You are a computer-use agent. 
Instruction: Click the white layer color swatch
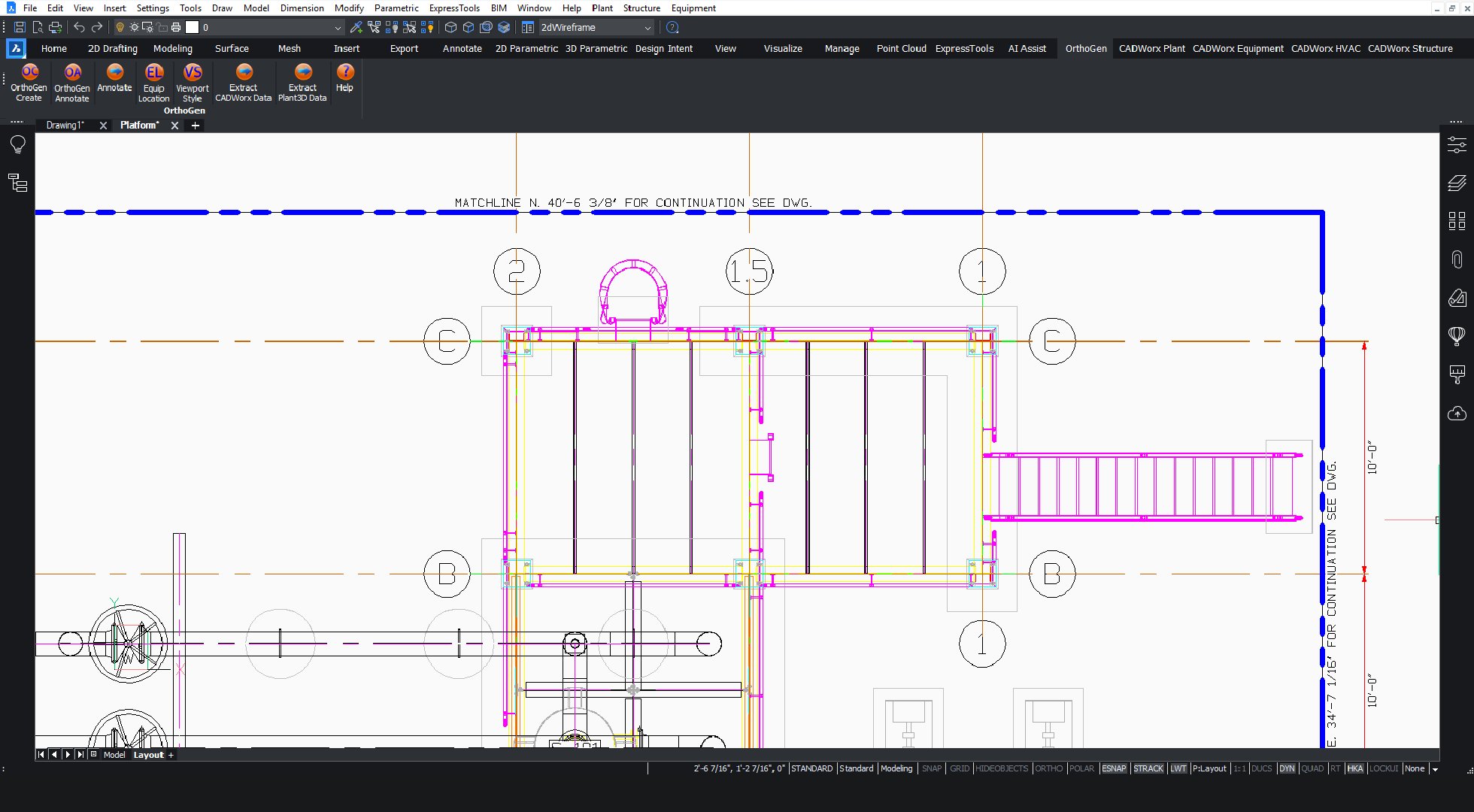(x=193, y=27)
